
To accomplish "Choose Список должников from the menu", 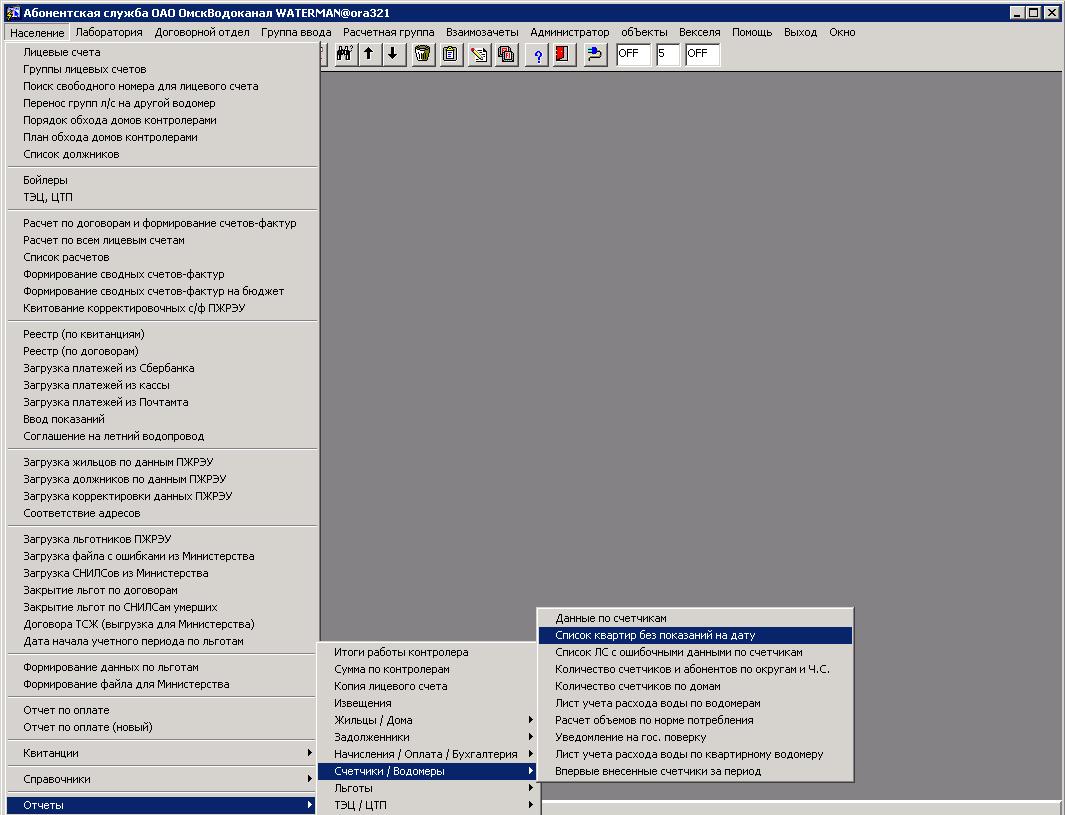I will click(71, 154).
